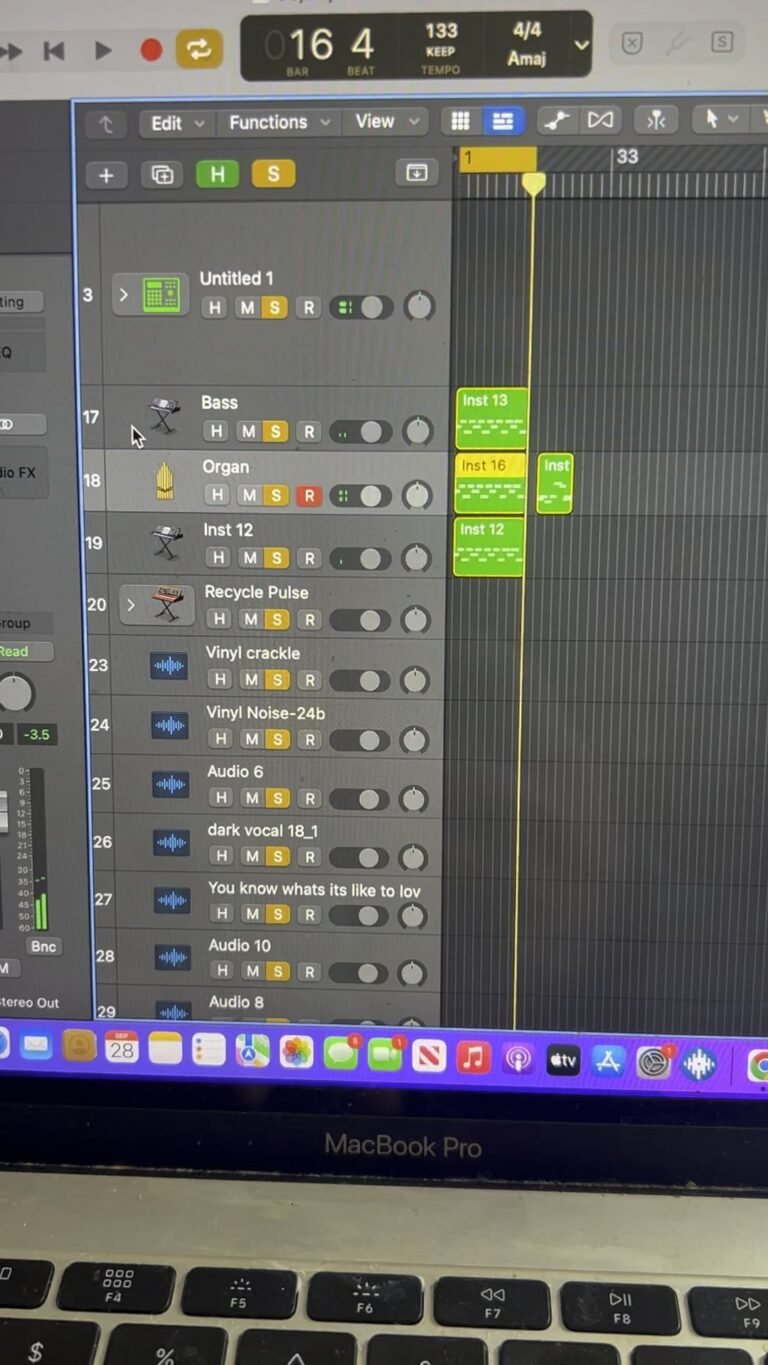Select the Vinyl crackle waveform icon

point(169,666)
